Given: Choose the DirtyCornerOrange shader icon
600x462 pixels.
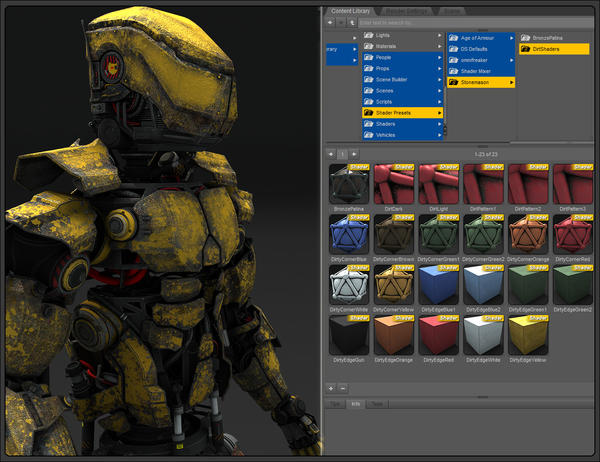Looking at the screenshot, I should pyautogui.click(x=528, y=234).
